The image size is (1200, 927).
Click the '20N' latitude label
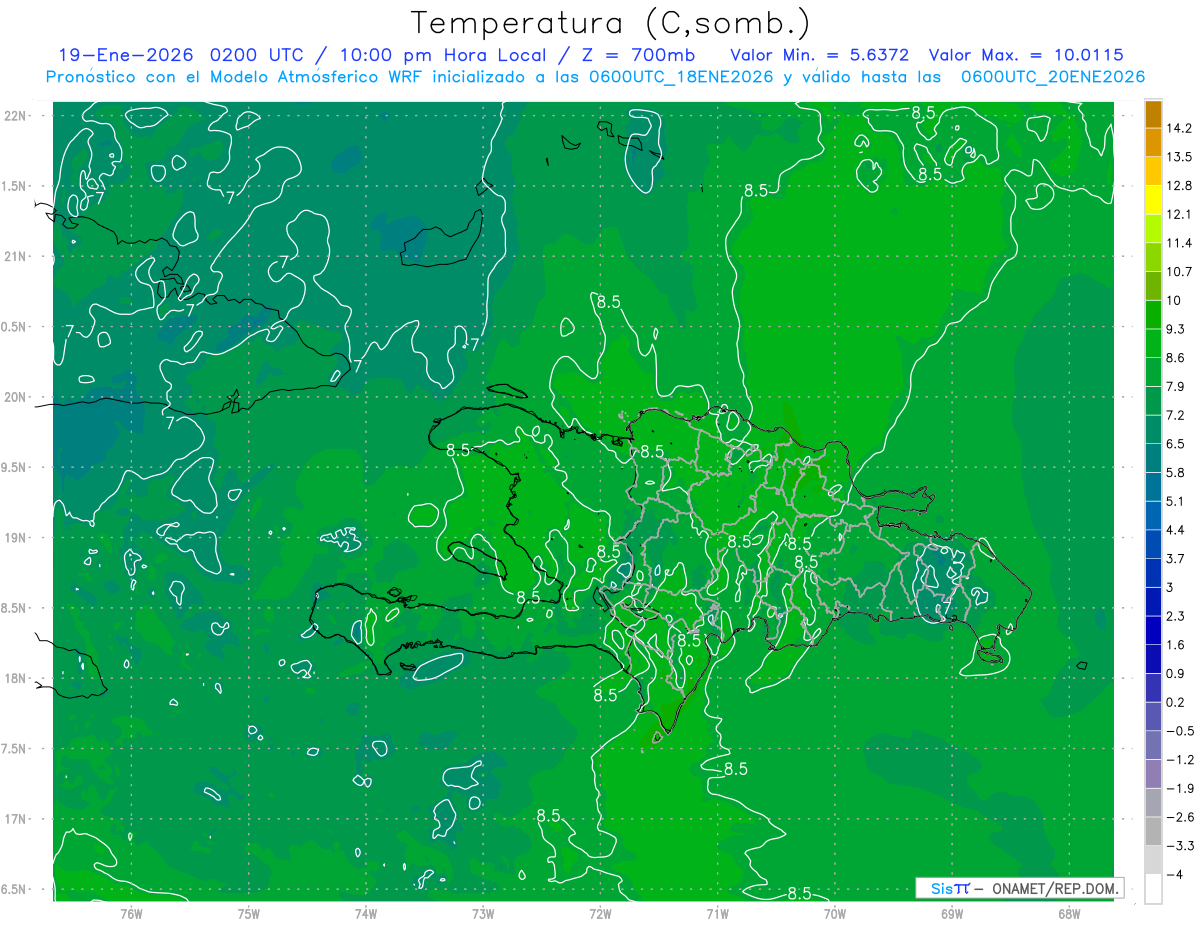tap(16, 397)
